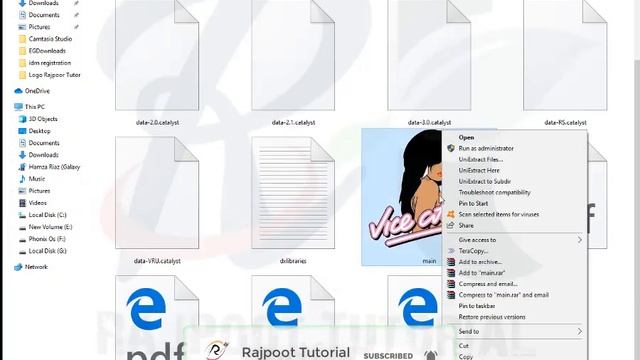Choose TeraCopy... in the context menu
The height and width of the screenshot is (360, 640).
[473, 251]
